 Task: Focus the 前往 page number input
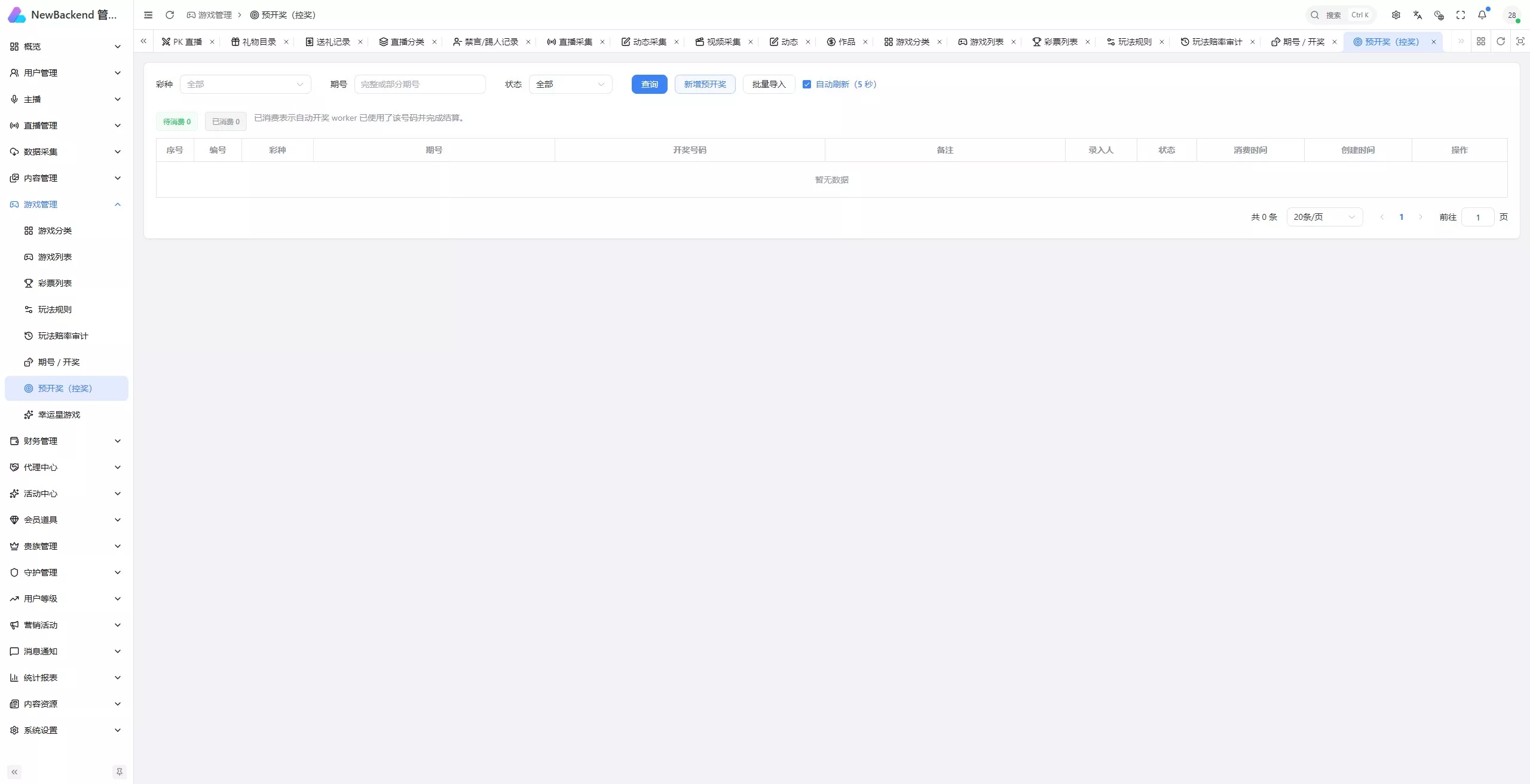pyautogui.click(x=1478, y=217)
